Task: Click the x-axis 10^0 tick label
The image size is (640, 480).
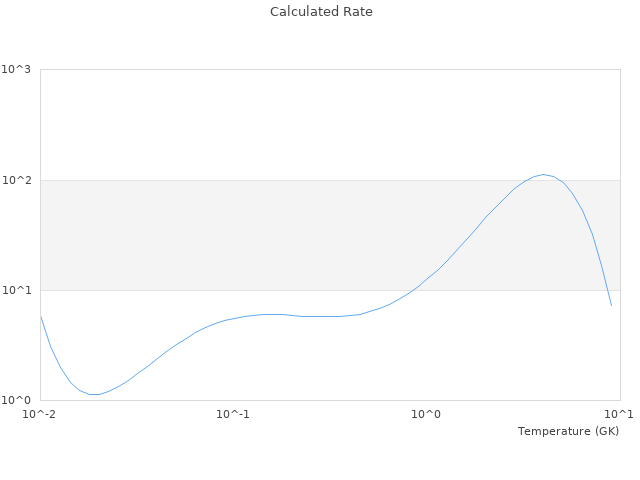Action: coord(427,414)
